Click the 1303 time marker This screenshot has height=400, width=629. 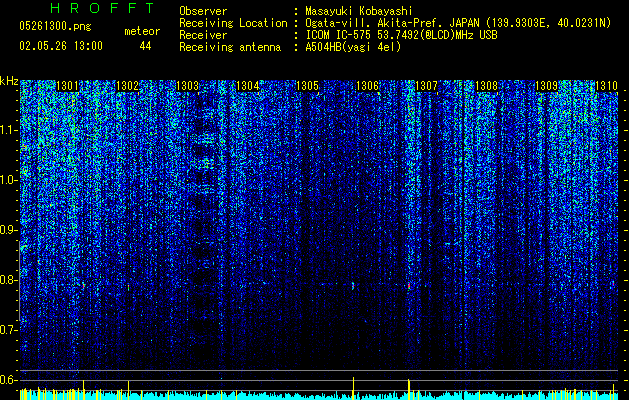187,86
